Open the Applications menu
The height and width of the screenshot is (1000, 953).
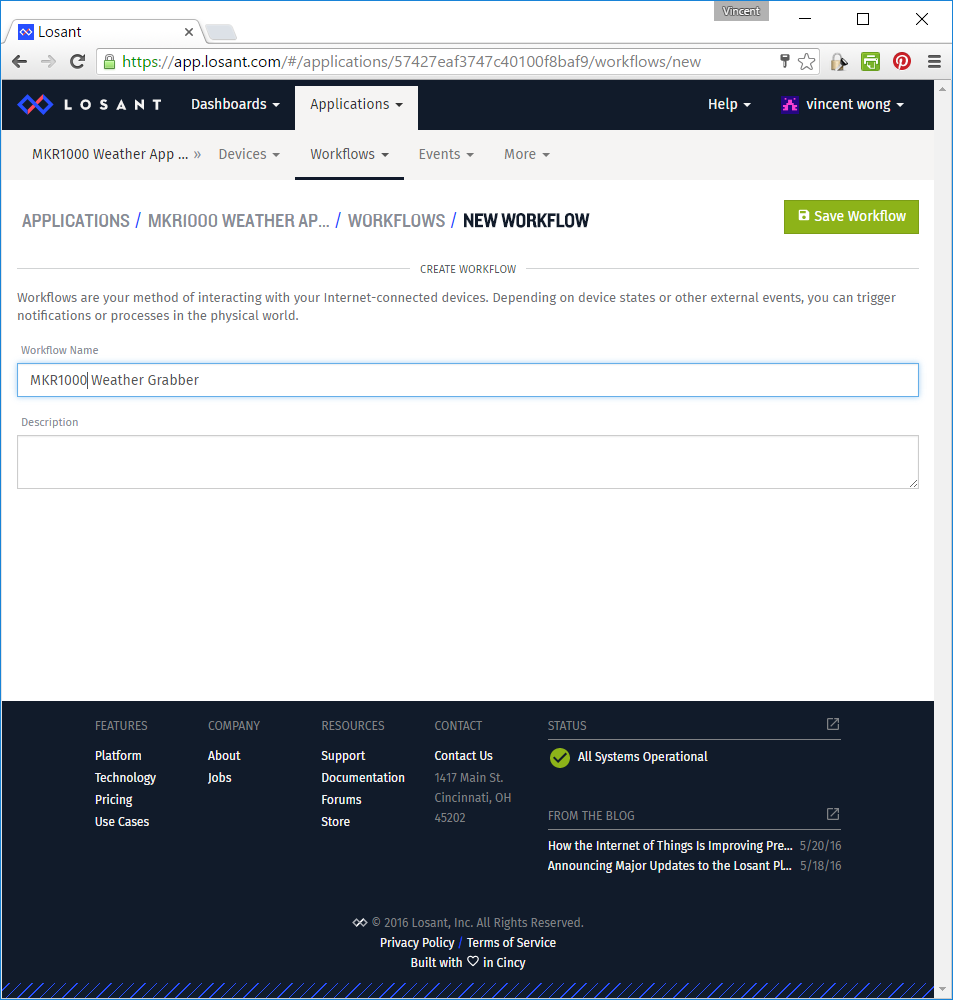click(x=356, y=104)
